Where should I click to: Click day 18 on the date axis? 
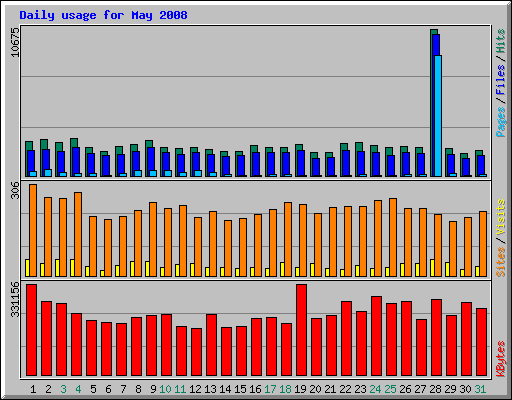coord(285,389)
